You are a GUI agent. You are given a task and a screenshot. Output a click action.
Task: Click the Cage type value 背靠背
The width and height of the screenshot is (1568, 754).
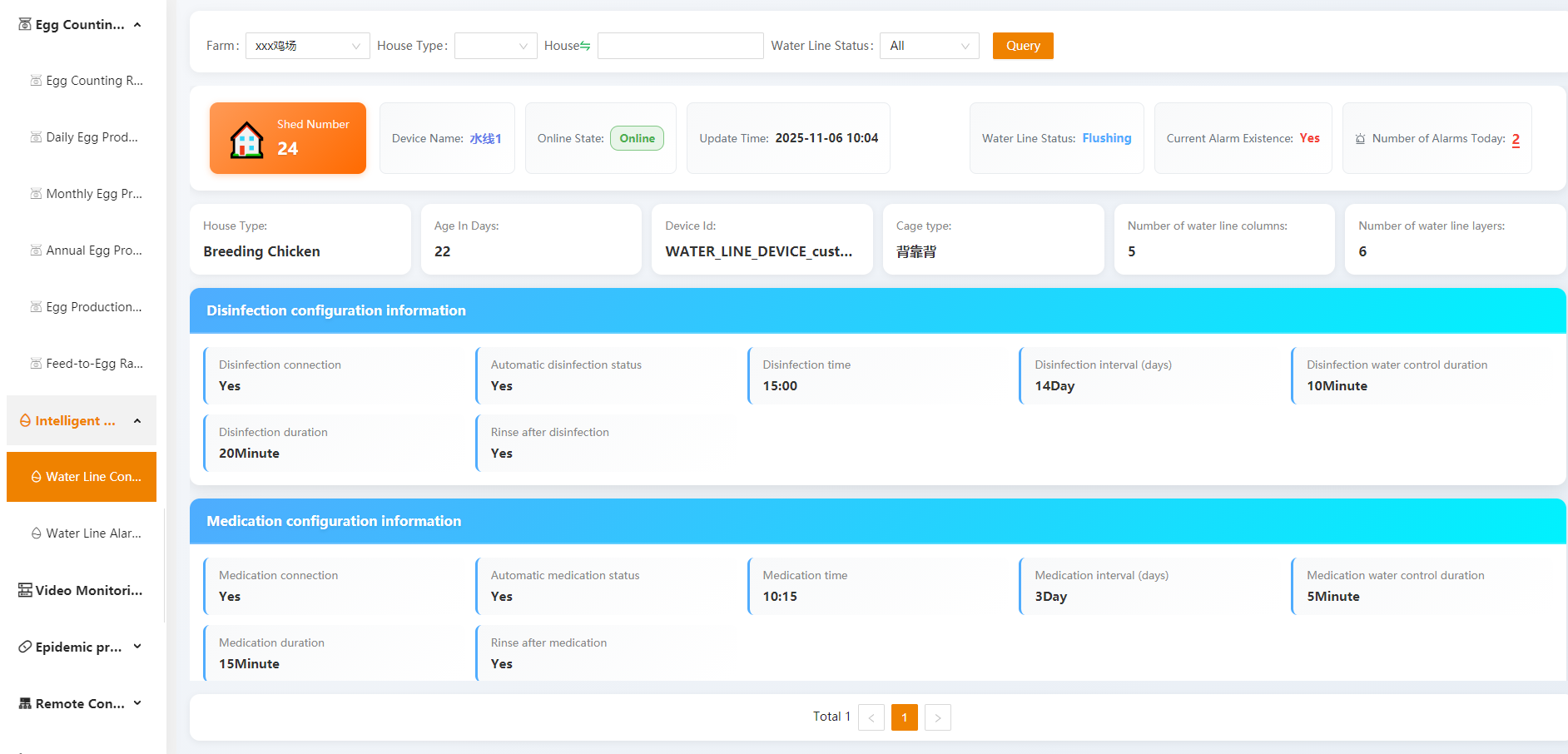pos(916,251)
